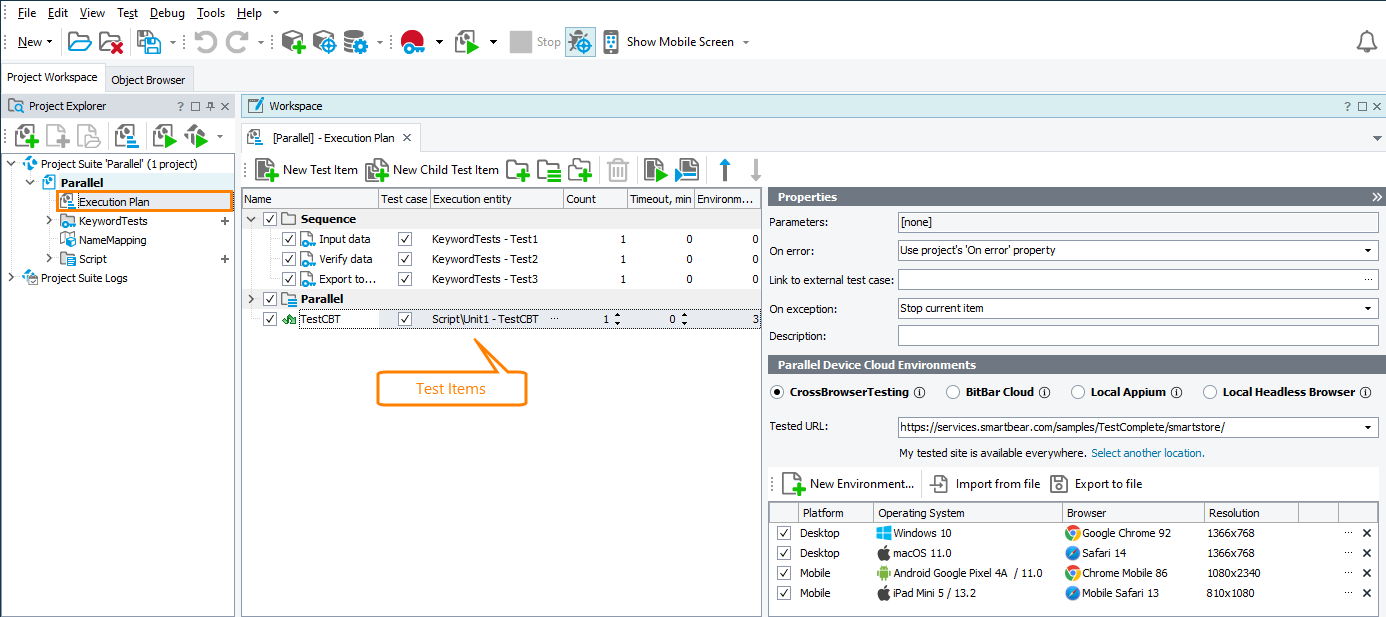This screenshot has height=617, width=1386.
Task: Click the Count stepper for TestCBT
Action: pyautogui.click(x=616, y=319)
